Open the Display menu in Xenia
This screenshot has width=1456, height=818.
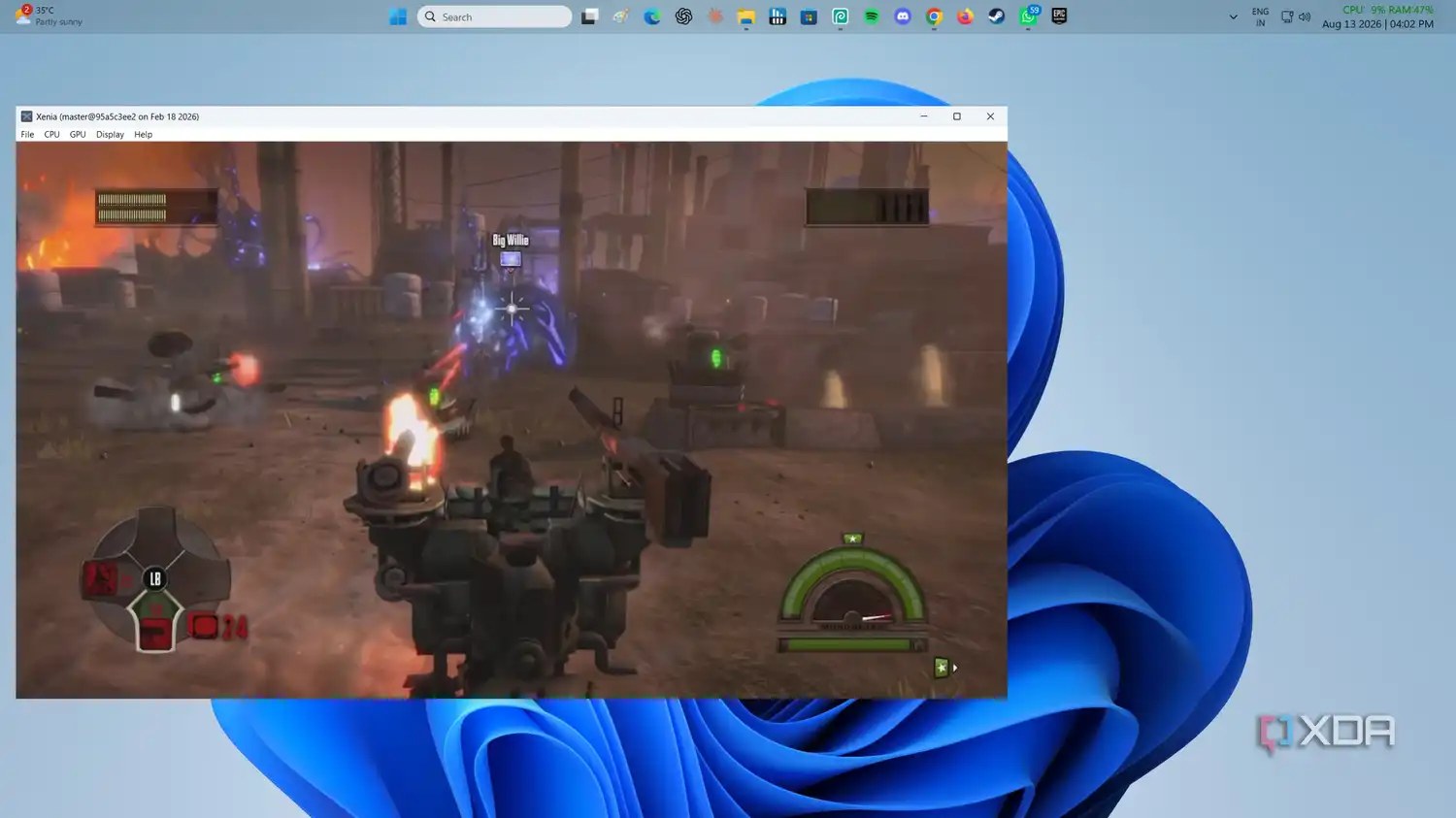point(110,135)
